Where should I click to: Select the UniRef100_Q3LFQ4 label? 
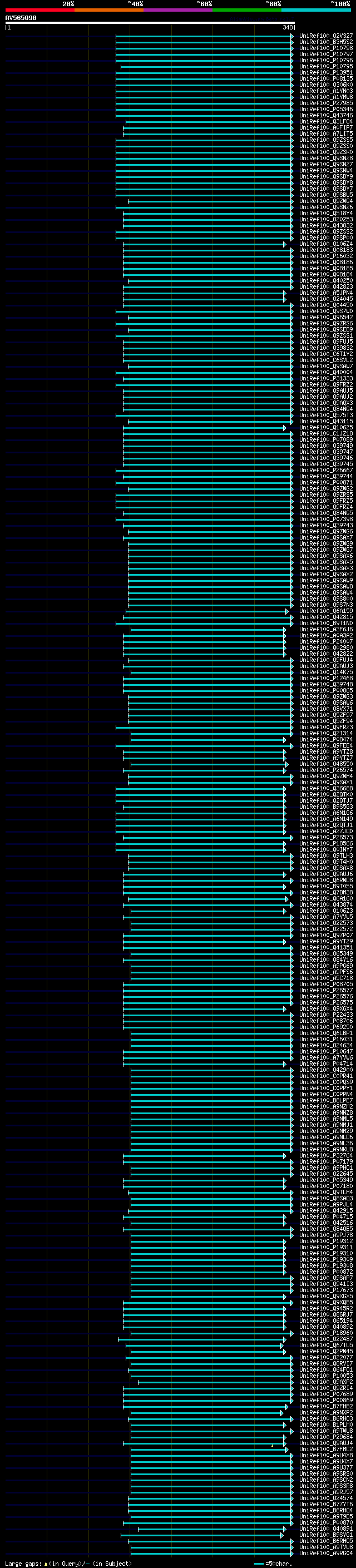tap(326, 121)
